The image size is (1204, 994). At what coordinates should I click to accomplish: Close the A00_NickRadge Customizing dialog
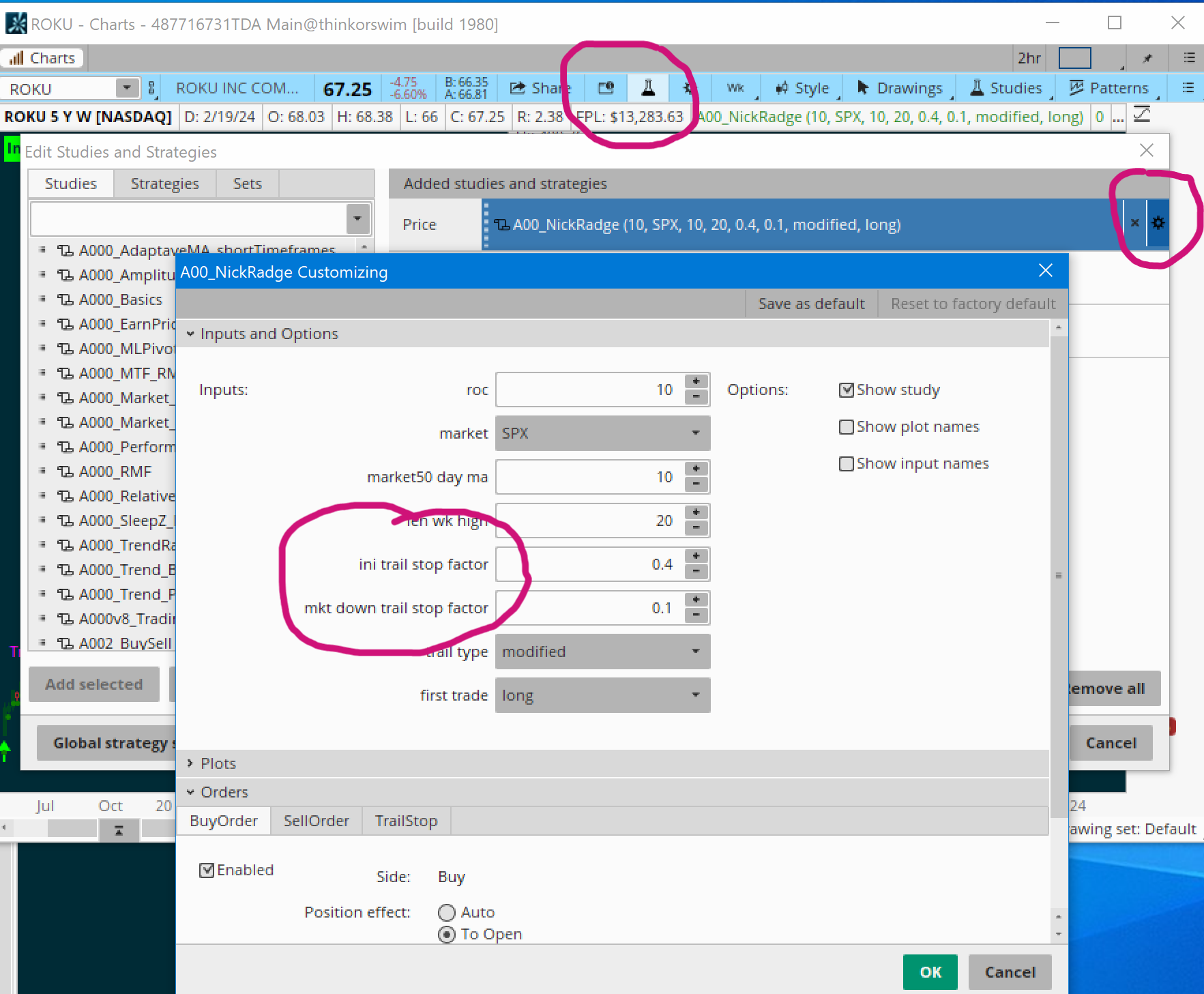click(1045, 271)
